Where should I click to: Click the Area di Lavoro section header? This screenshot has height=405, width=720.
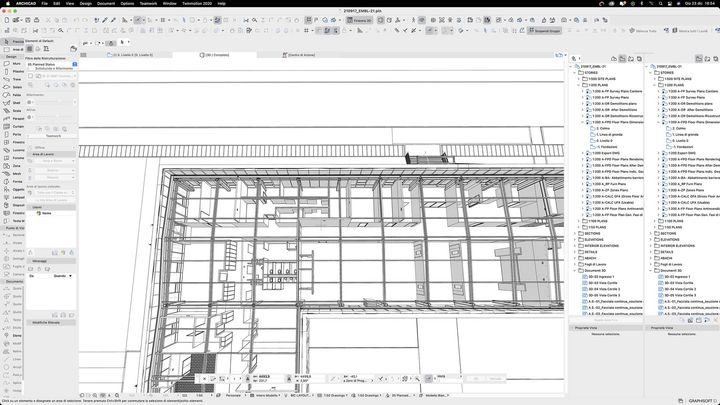51,154
